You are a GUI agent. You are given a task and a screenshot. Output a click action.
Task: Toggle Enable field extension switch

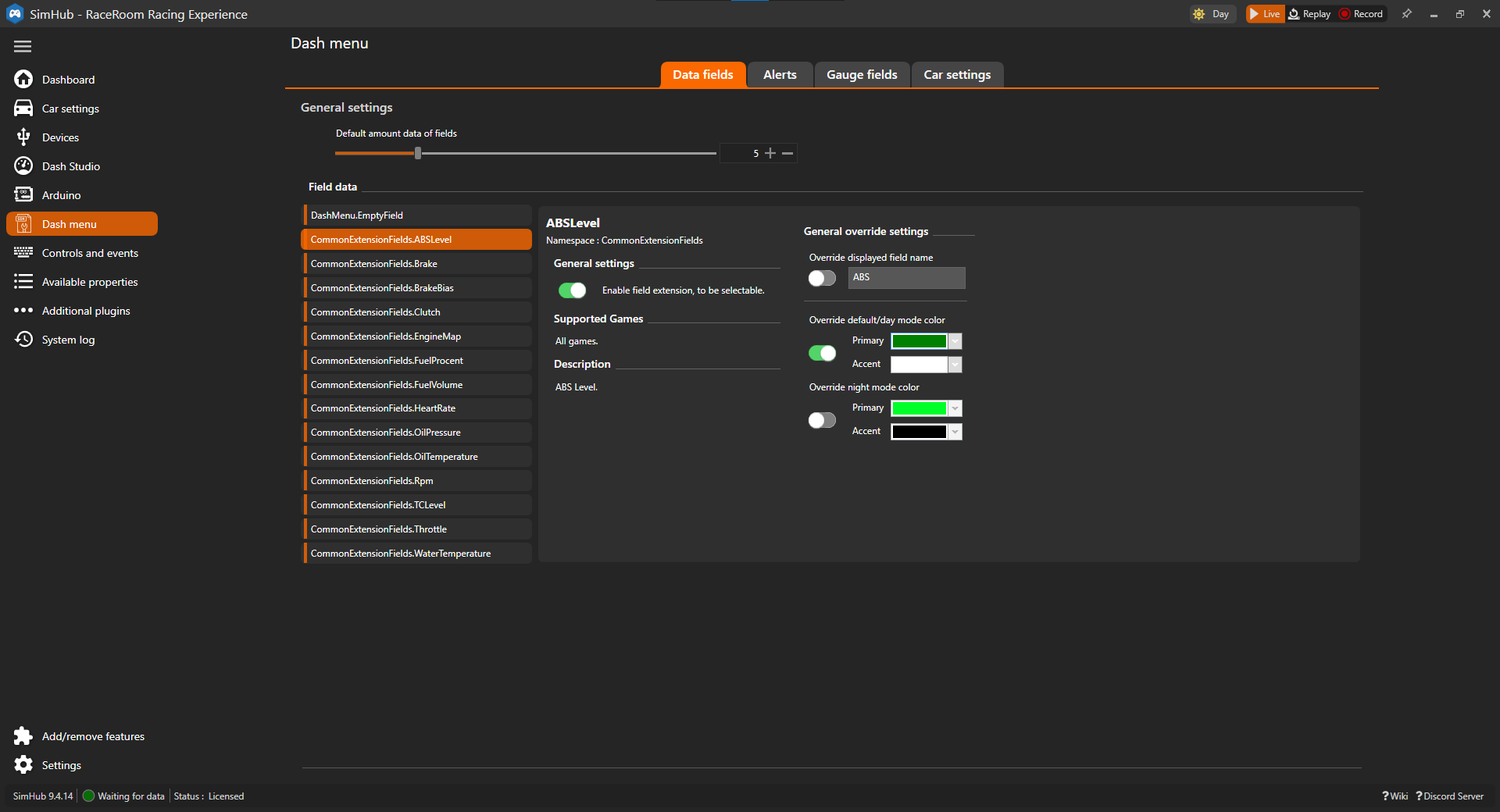point(572,290)
